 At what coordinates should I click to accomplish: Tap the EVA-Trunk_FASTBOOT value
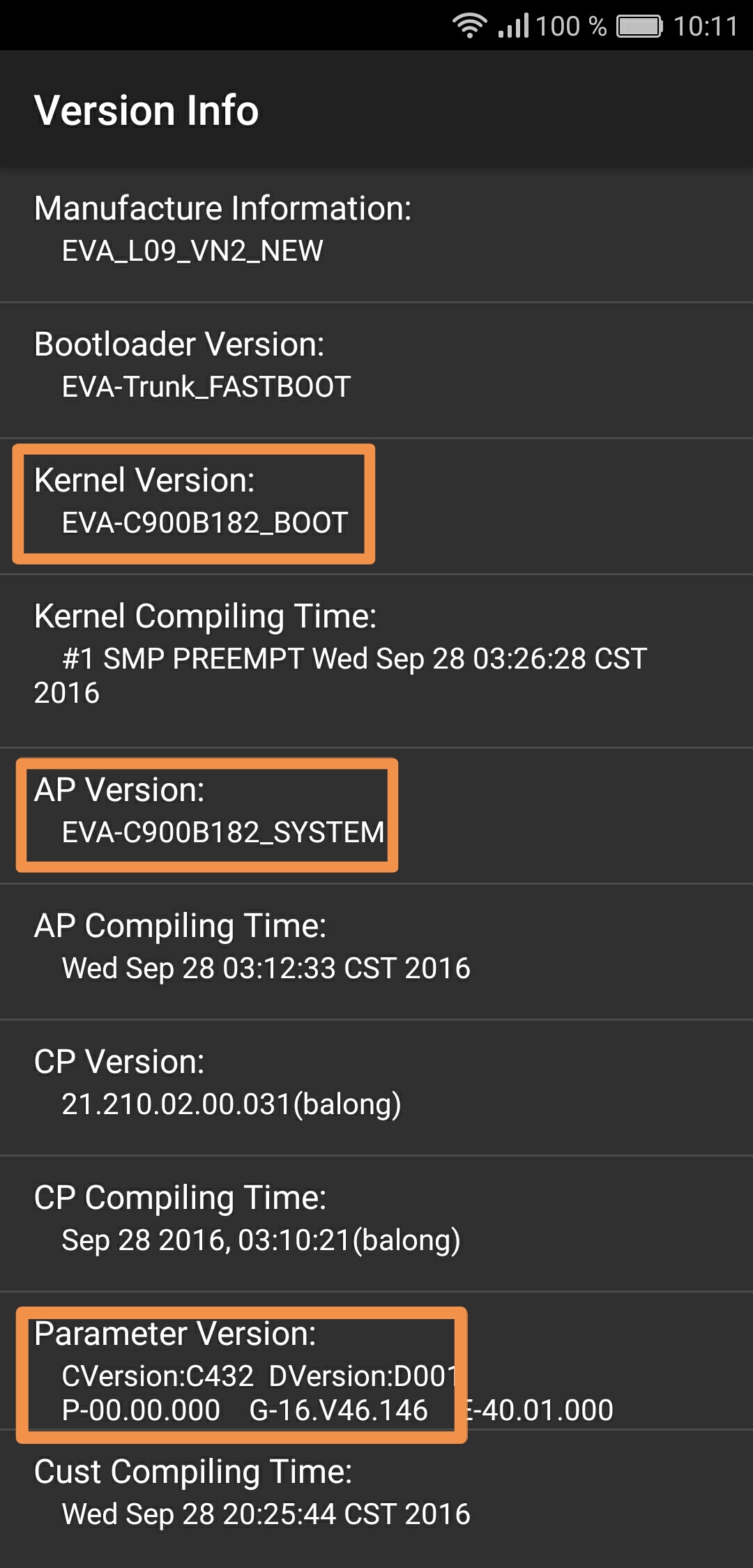(206, 387)
